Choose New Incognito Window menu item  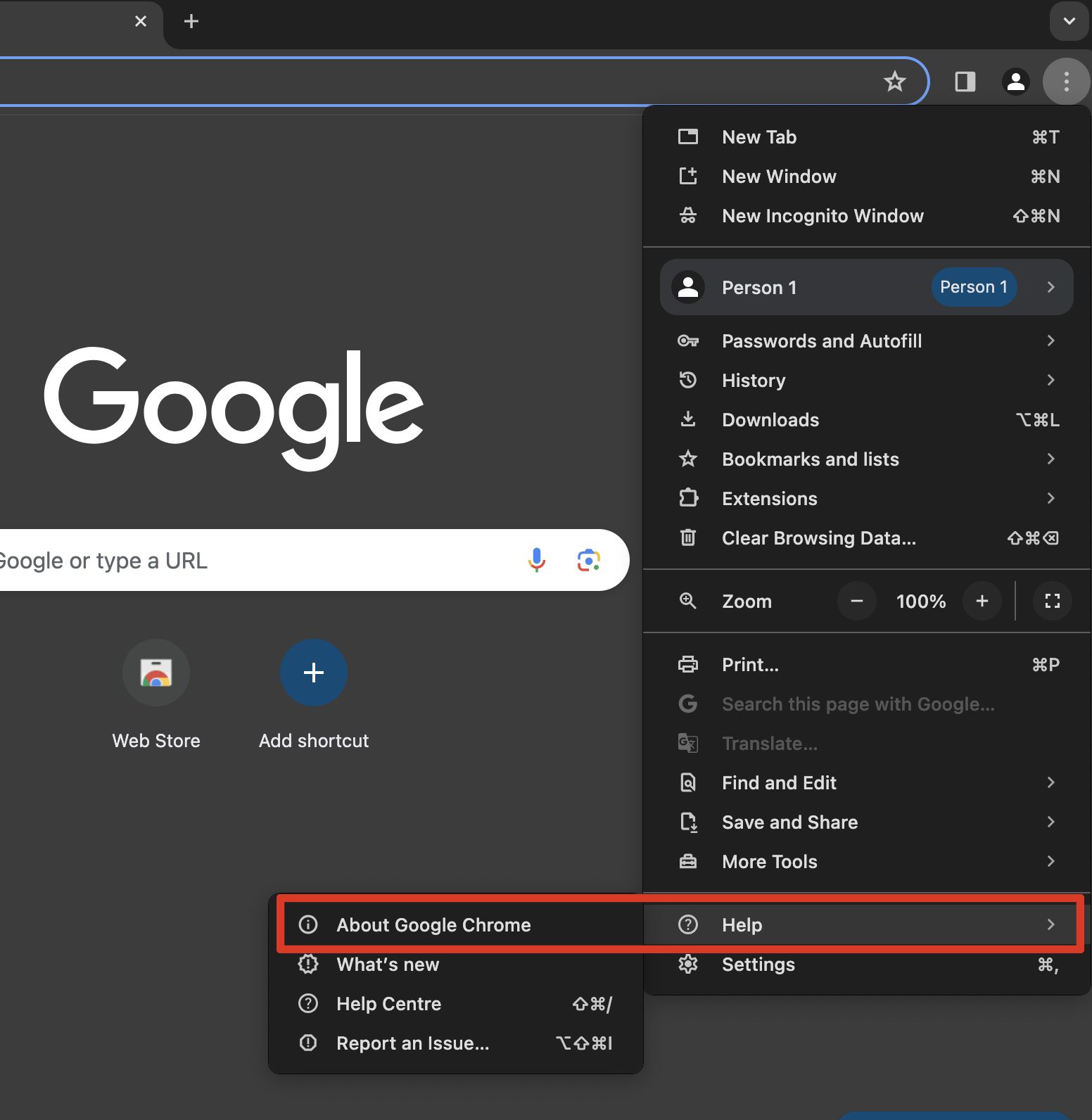pyautogui.click(x=822, y=216)
